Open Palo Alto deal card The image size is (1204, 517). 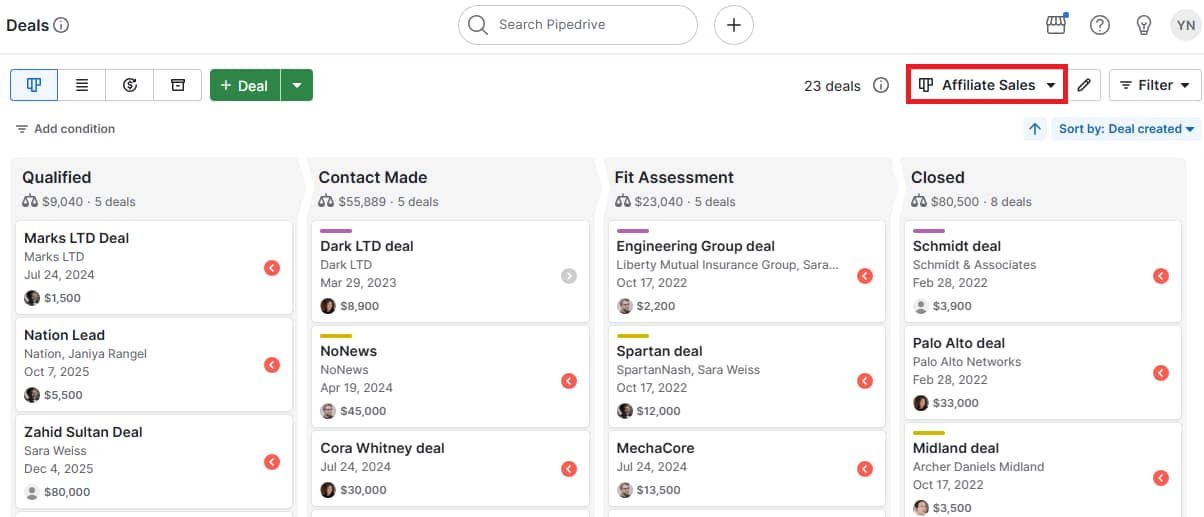click(1042, 373)
